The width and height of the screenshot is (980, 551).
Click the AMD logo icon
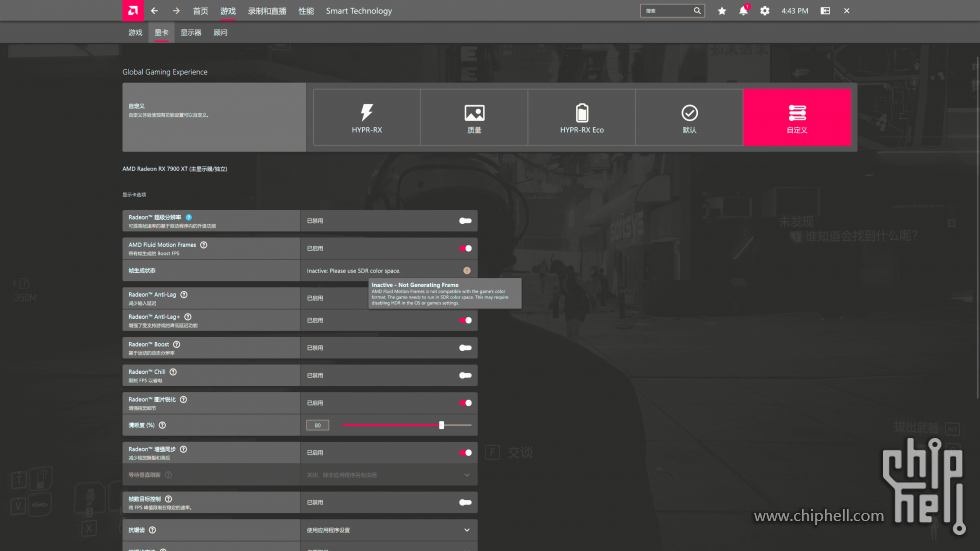click(x=132, y=11)
